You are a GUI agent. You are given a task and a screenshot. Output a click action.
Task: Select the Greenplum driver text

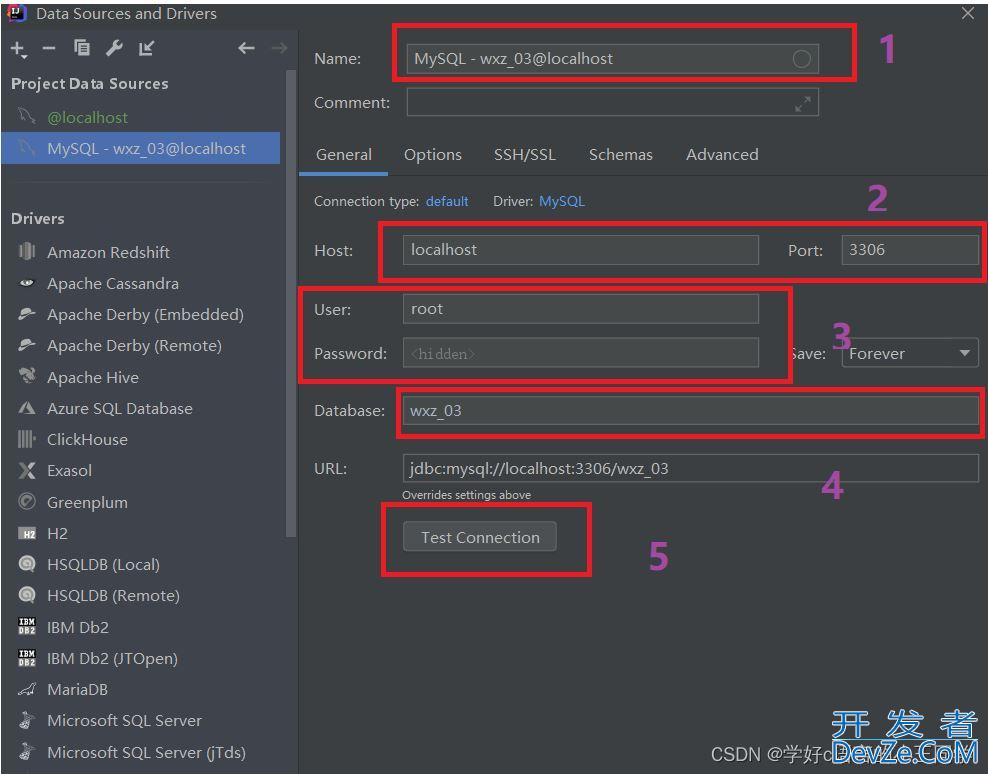pyautogui.click(x=87, y=502)
